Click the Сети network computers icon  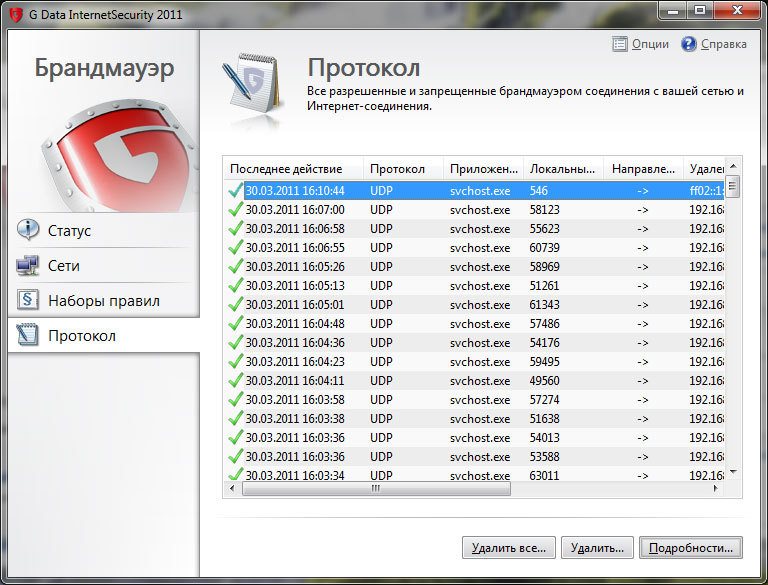pos(27,265)
